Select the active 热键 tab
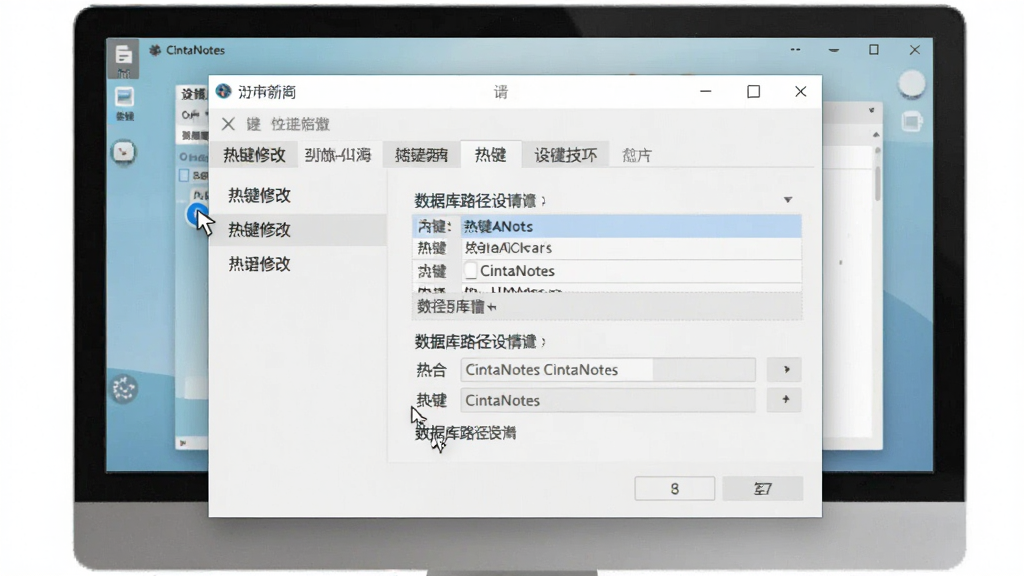The width and height of the screenshot is (1024, 576). (x=490, y=155)
